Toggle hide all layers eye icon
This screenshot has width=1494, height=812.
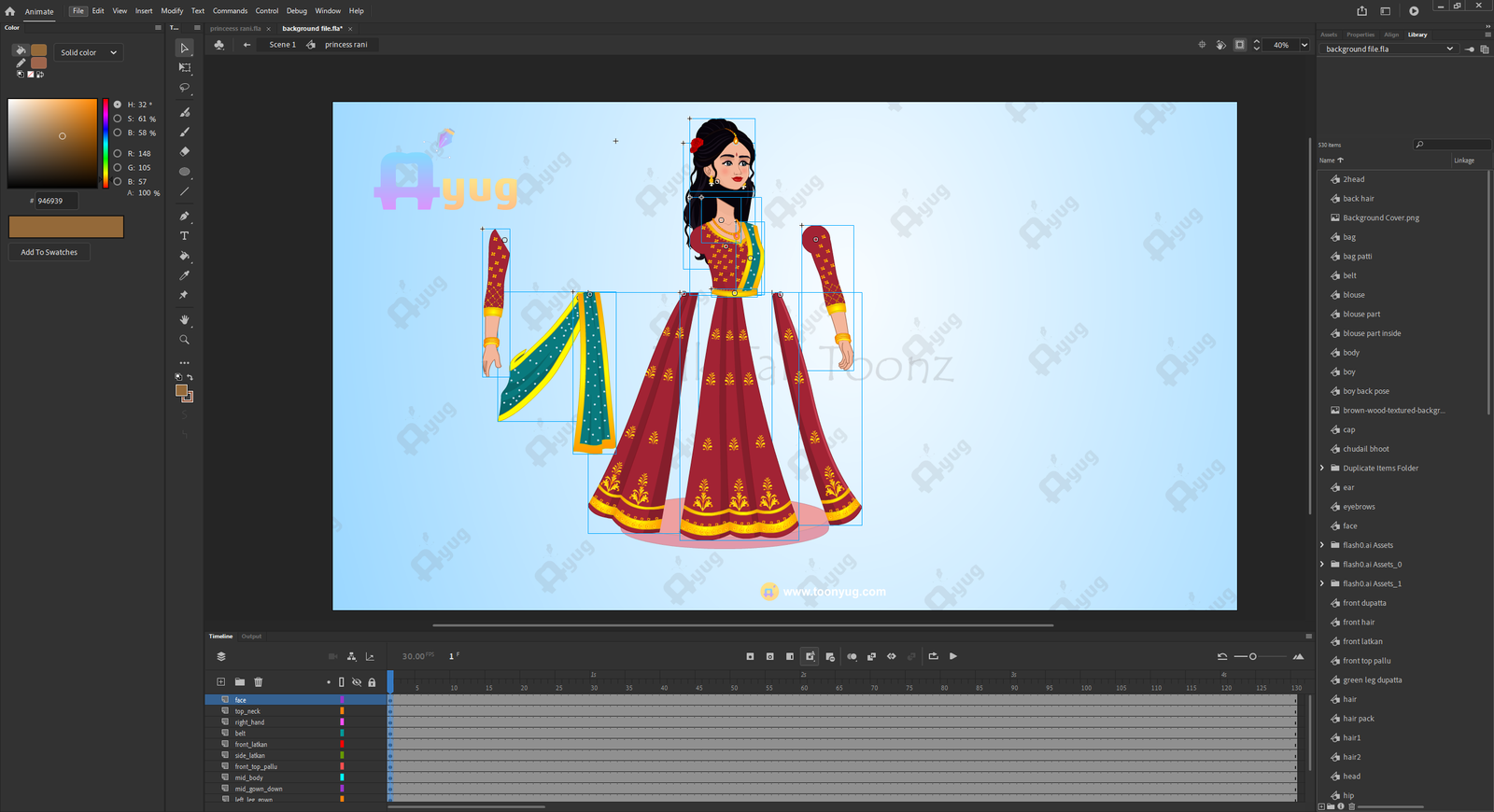click(357, 682)
